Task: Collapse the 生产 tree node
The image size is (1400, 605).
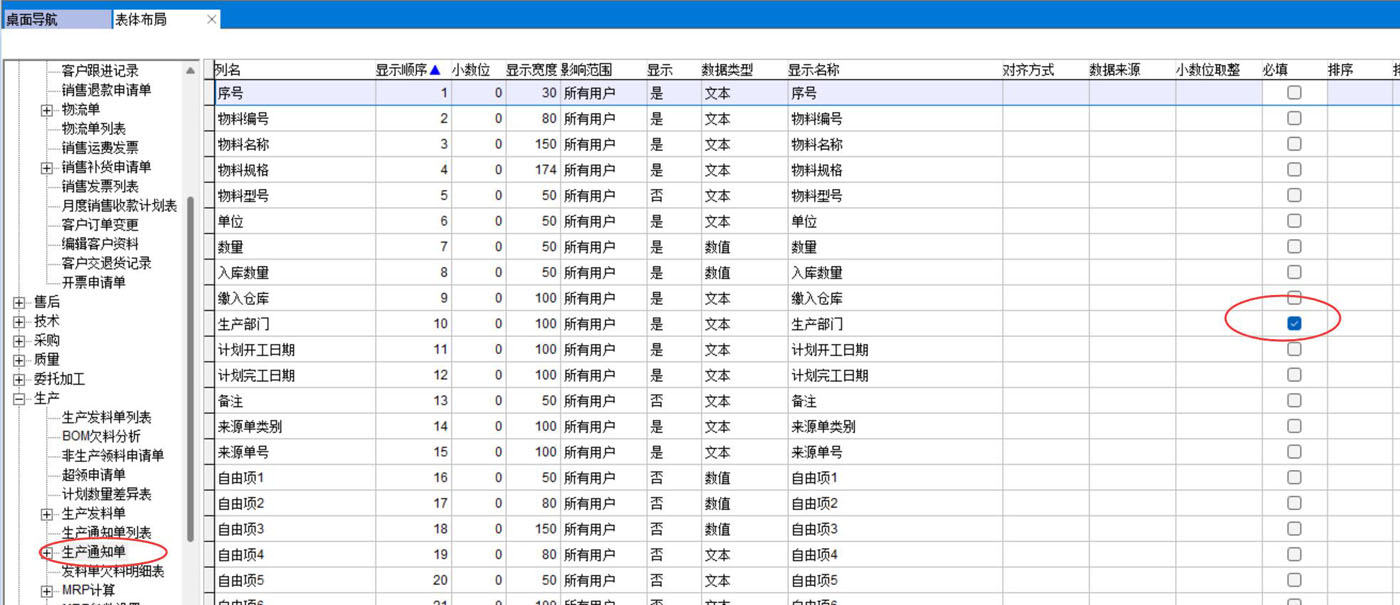Action: click(18, 398)
